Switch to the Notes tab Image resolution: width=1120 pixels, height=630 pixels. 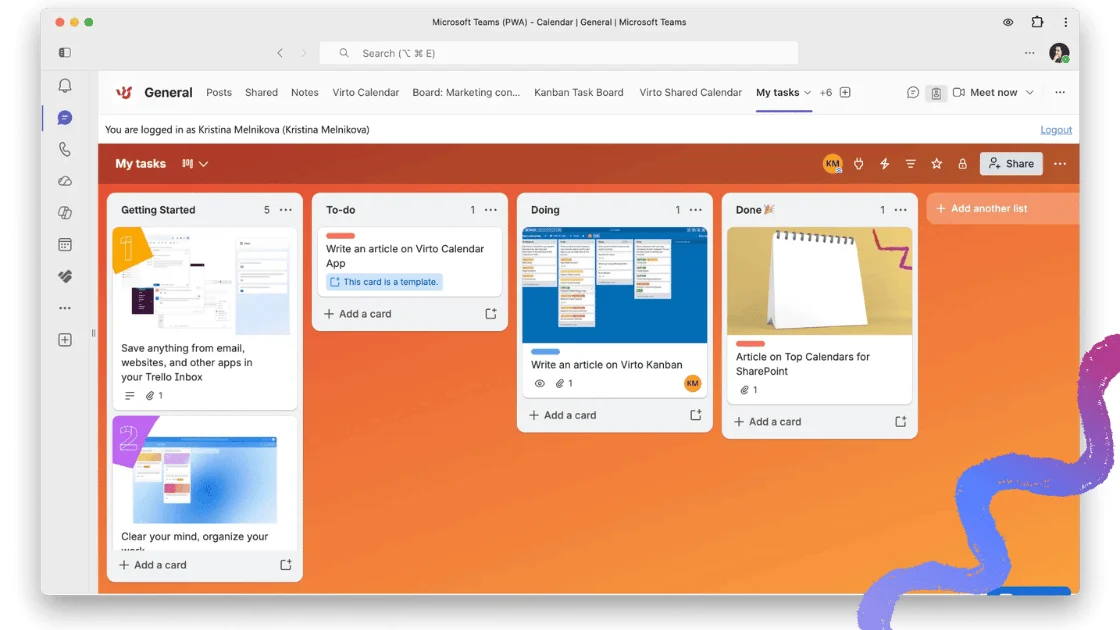304,92
